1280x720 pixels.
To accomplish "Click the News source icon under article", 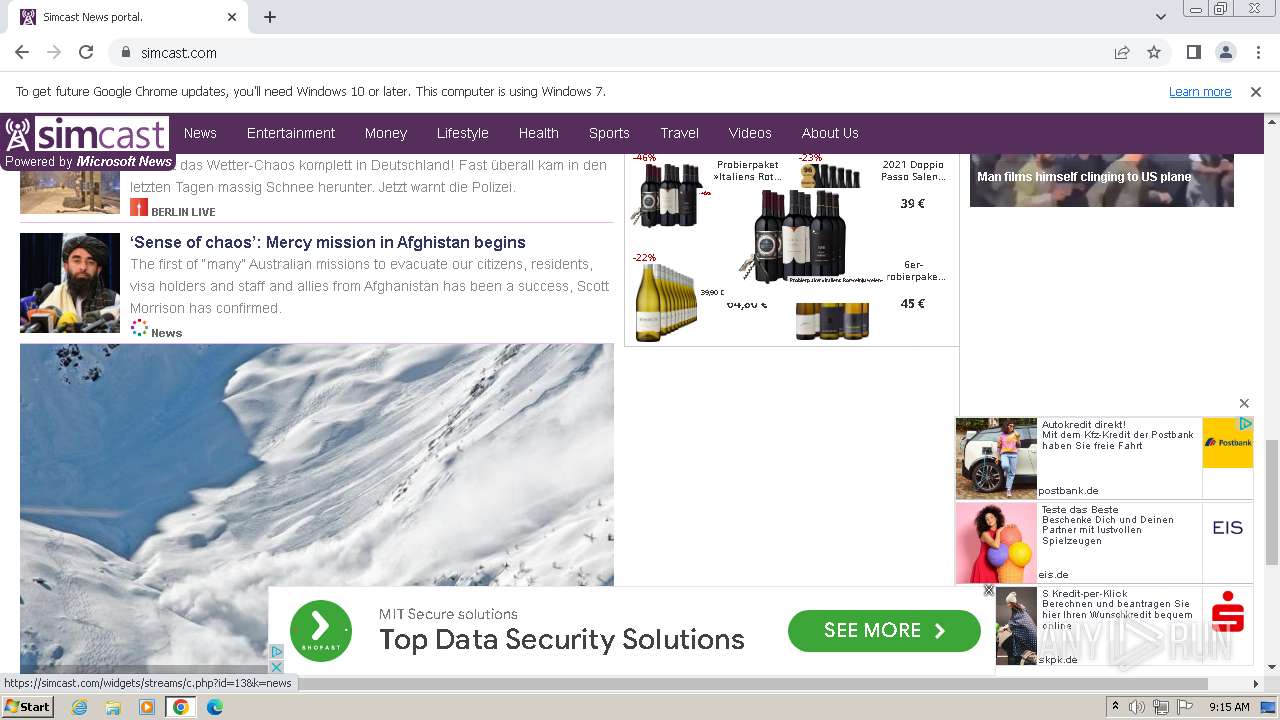I will coord(139,328).
